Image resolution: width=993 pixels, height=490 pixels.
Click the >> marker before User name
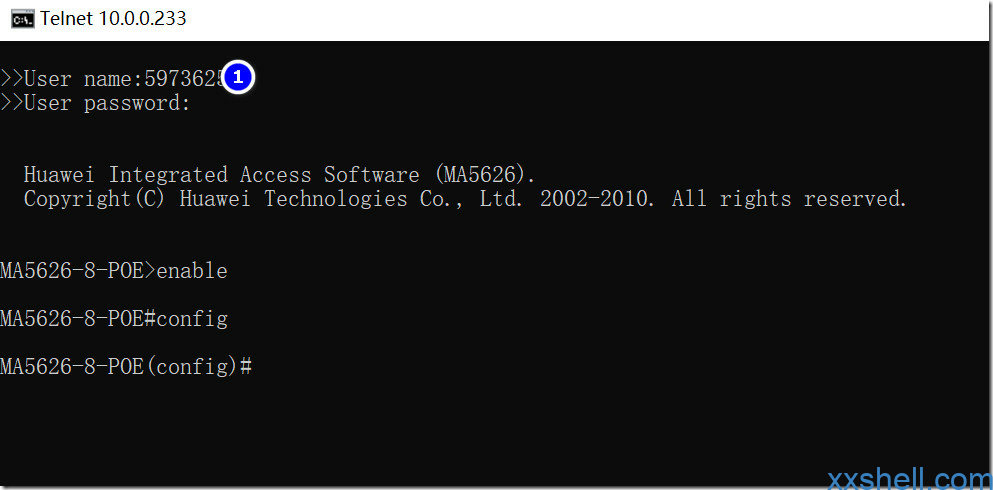click(x=11, y=79)
